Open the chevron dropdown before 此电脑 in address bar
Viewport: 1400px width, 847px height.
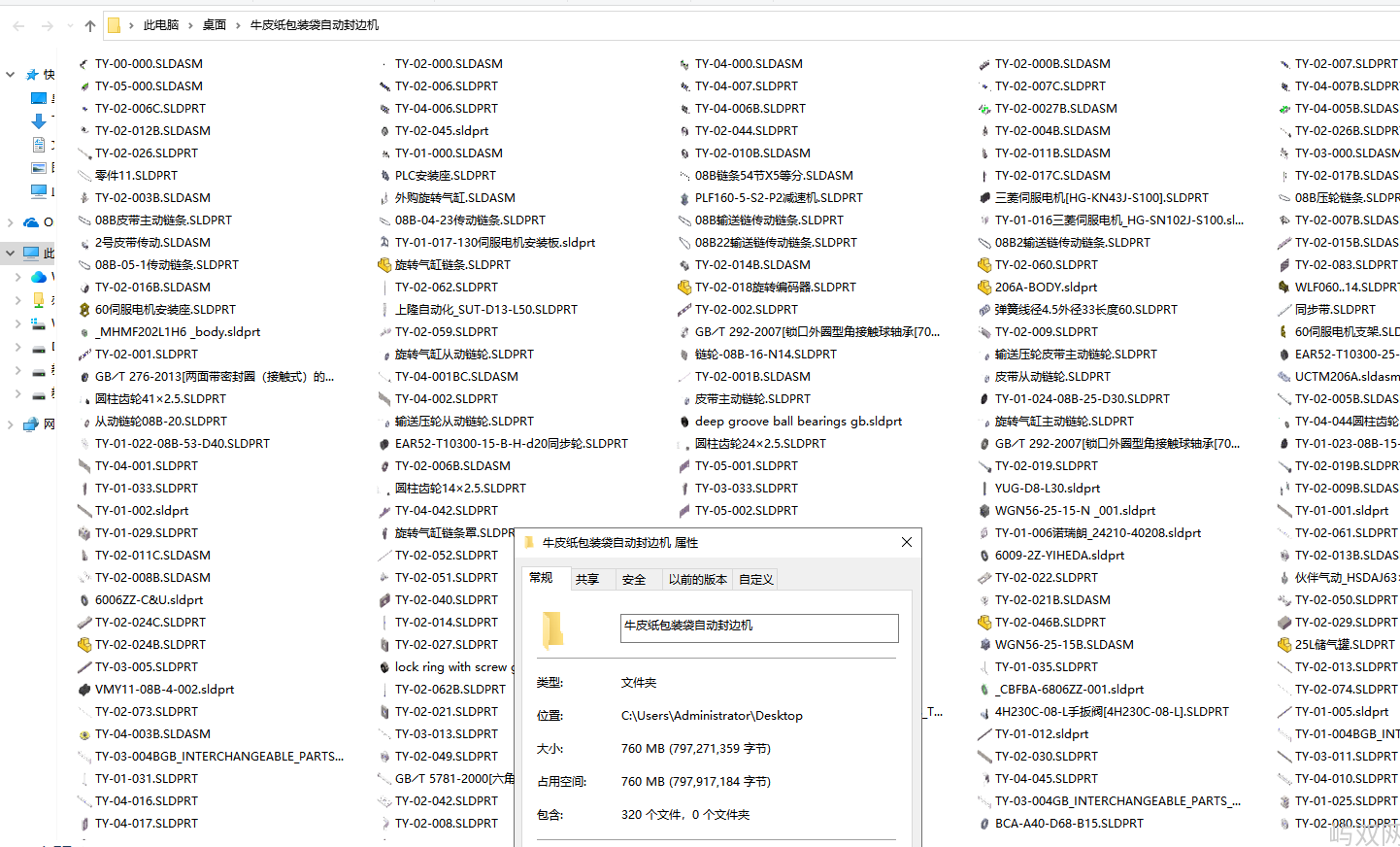tap(131, 25)
